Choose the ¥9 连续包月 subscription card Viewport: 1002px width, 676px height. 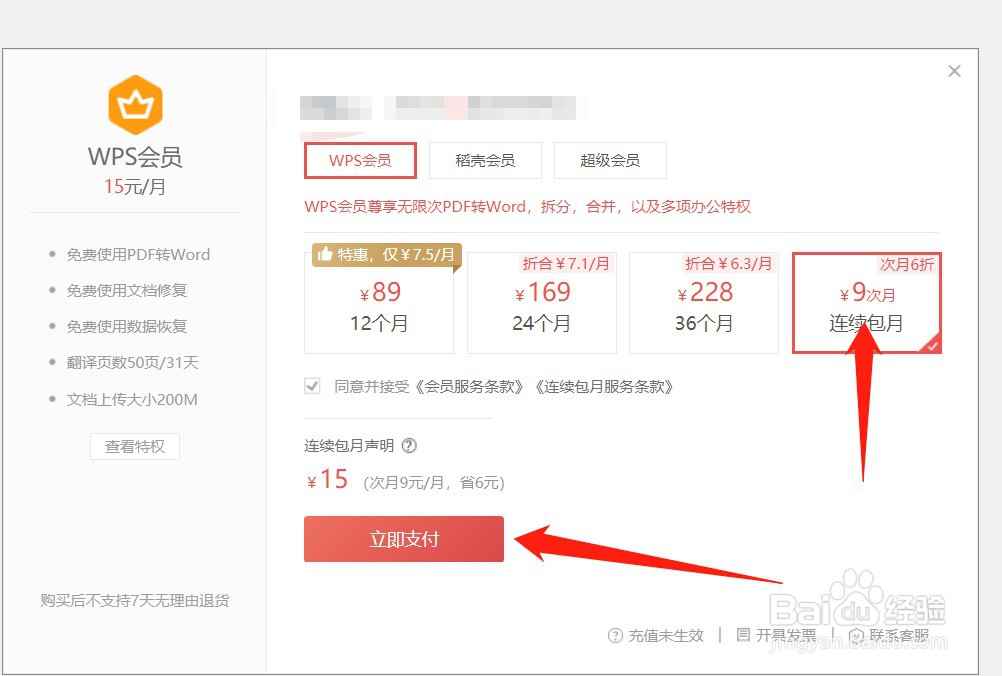[866, 303]
